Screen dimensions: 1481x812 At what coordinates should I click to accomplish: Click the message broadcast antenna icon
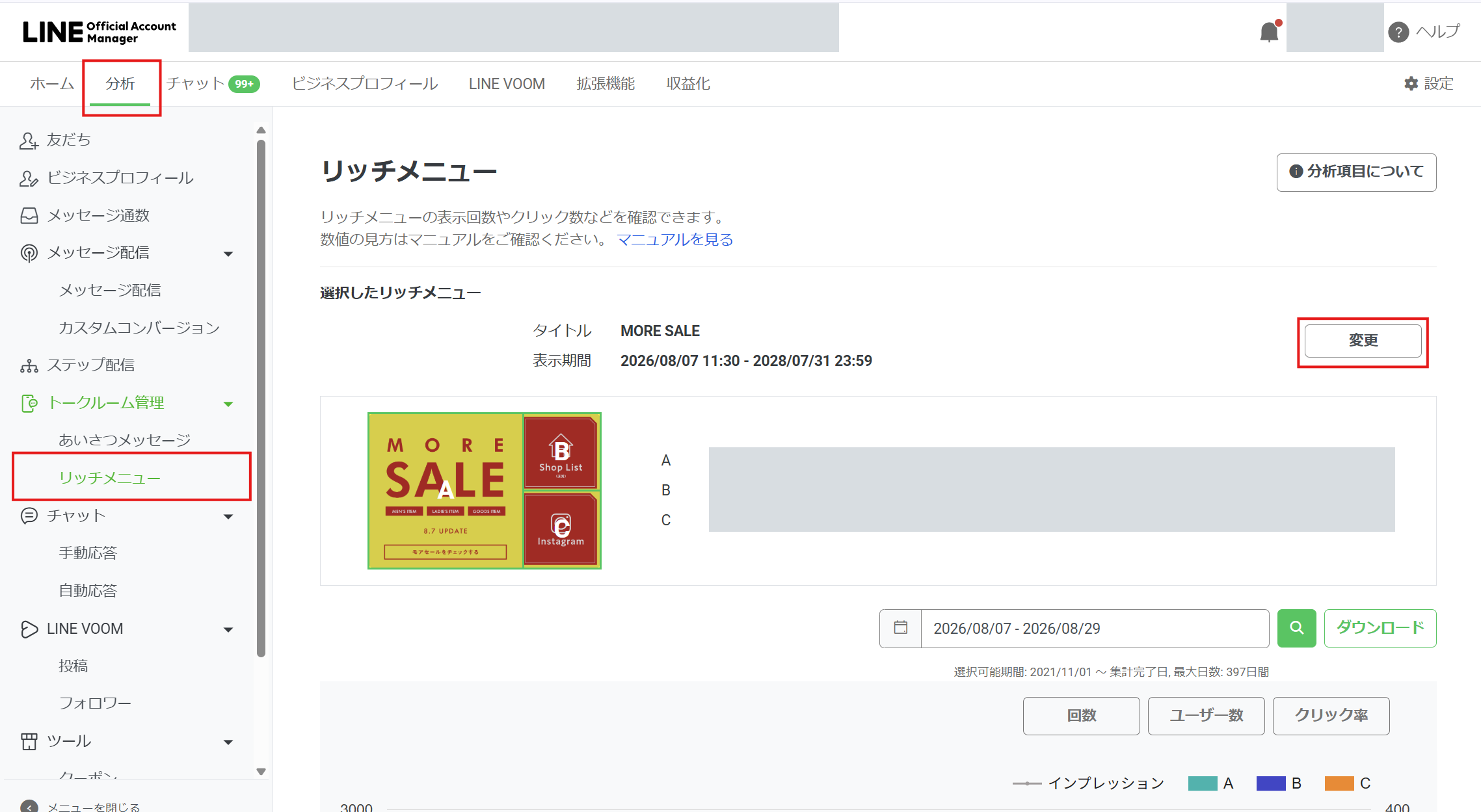29,253
